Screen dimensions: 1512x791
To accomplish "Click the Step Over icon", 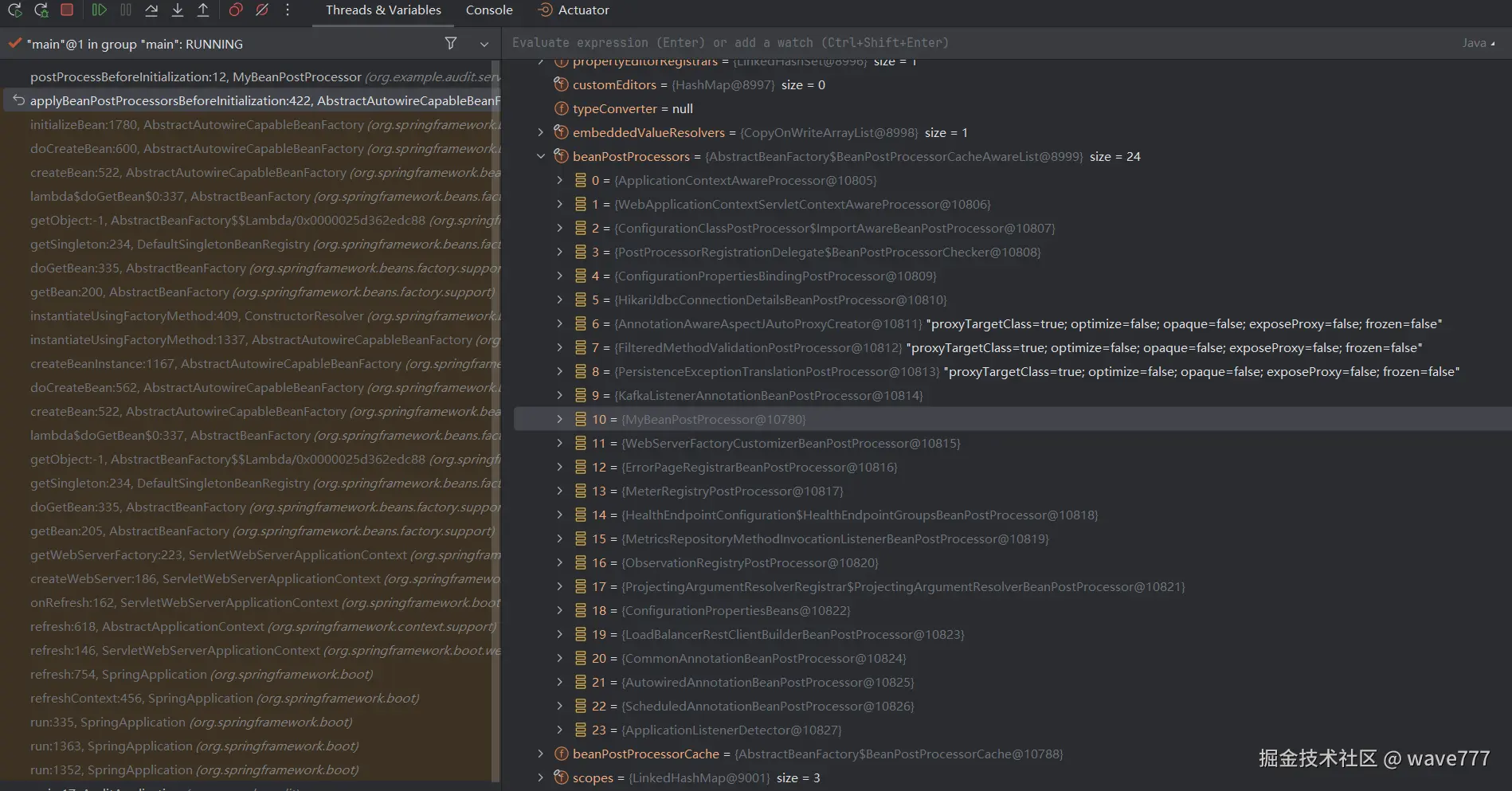I will point(151,10).
